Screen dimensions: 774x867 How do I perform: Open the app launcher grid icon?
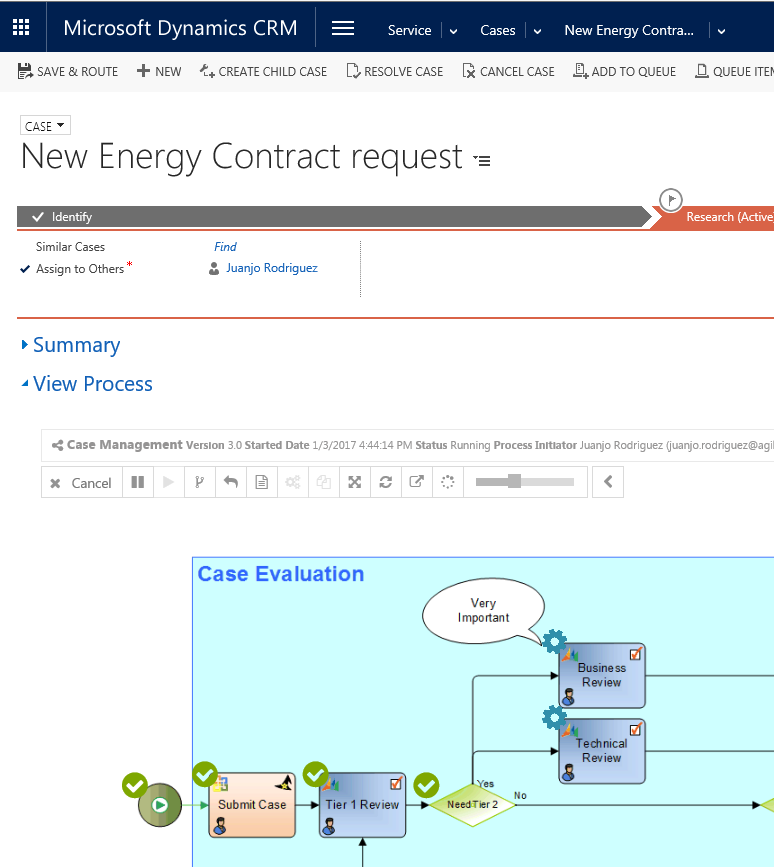tap(21, 27)
